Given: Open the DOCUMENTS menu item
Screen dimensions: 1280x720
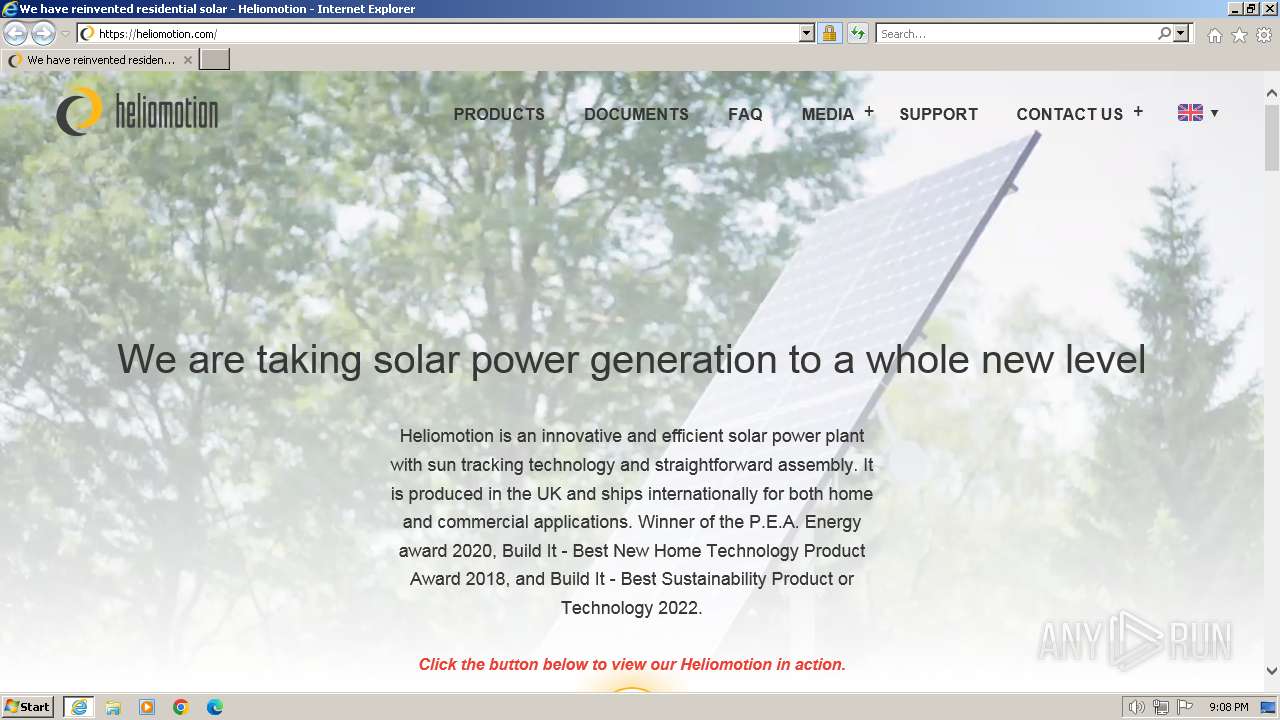Looking at the screenshot, I should pos(636,114).
